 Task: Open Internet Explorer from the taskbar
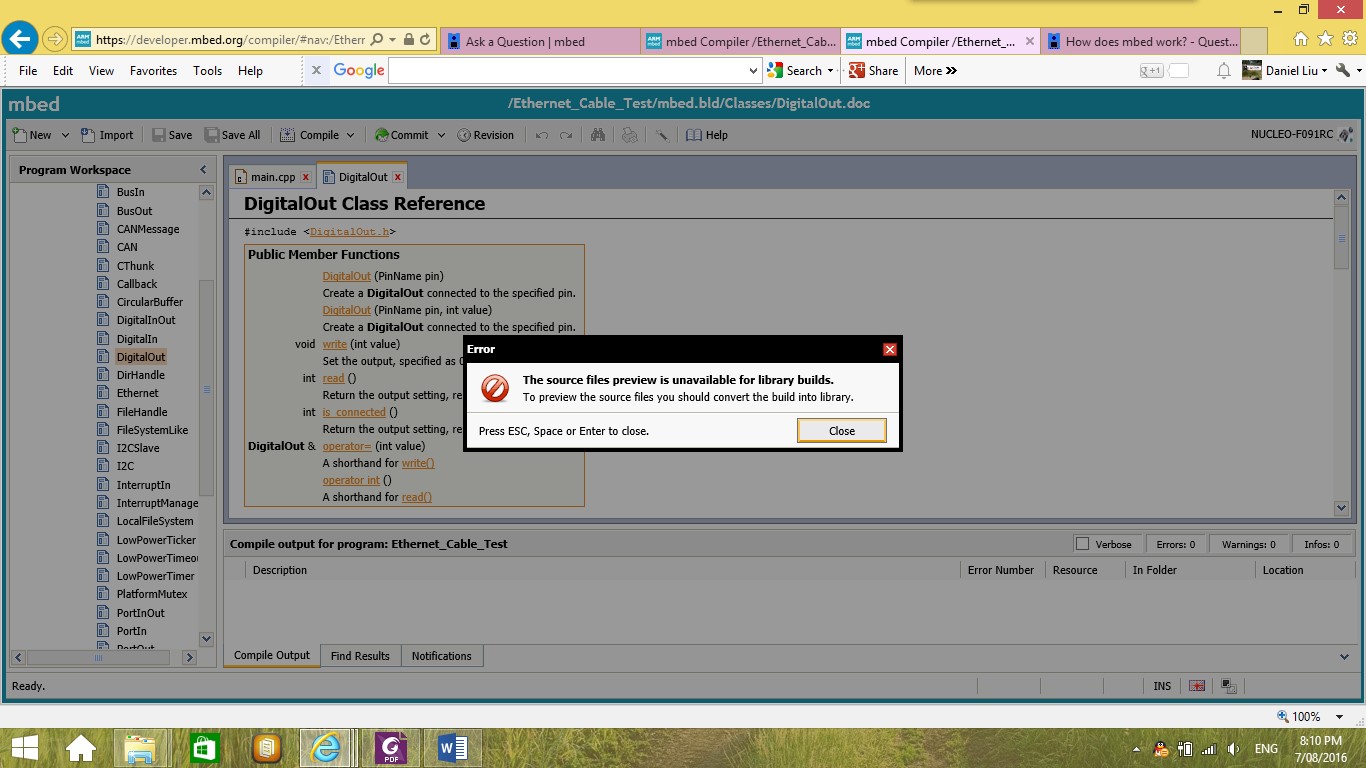point(326,747)
